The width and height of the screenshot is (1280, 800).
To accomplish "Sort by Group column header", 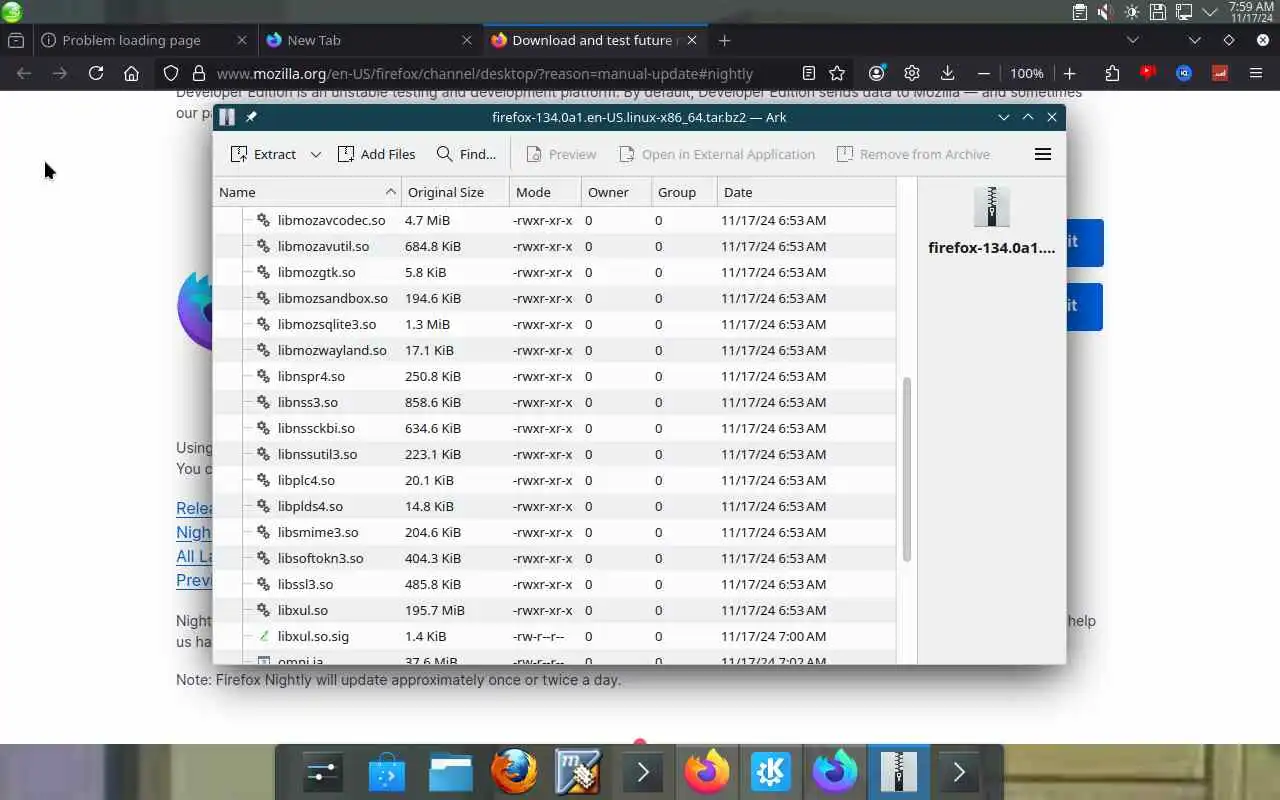I will [x=684, y=192].
